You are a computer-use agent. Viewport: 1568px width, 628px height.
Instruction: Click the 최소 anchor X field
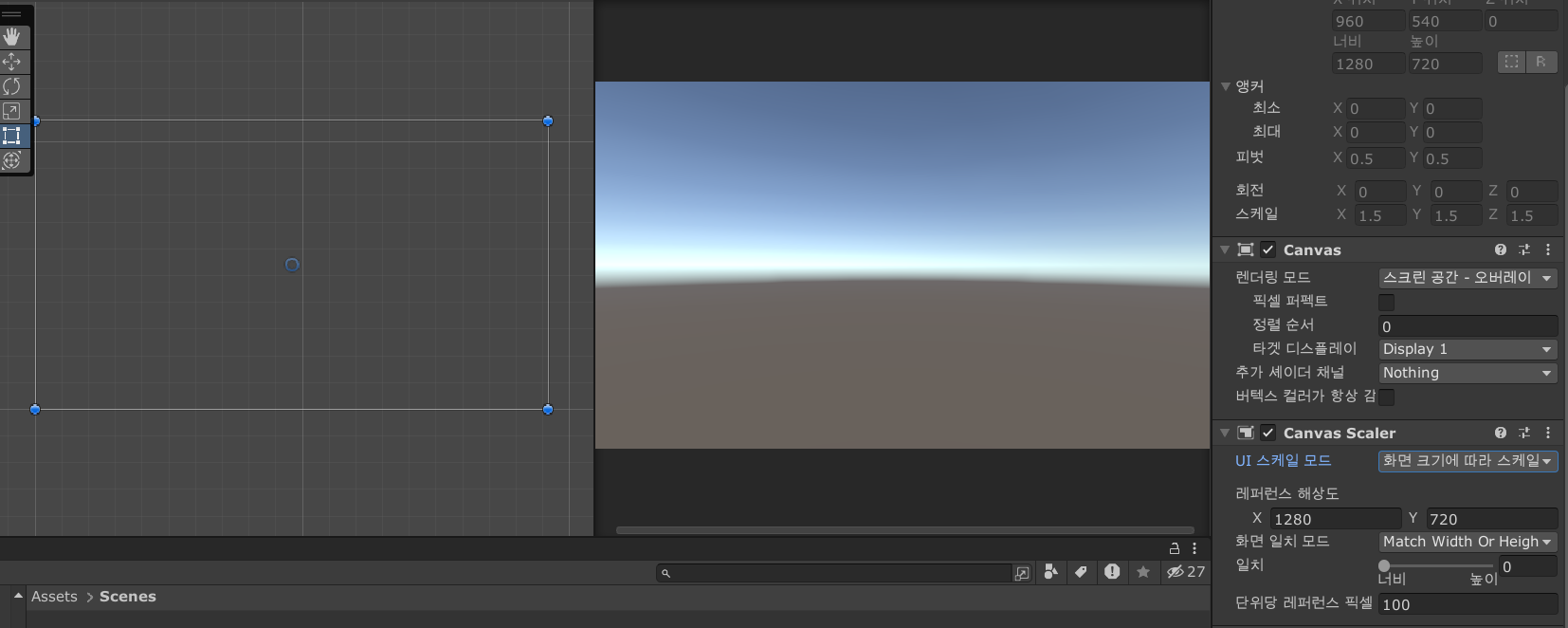[1376, 108]
